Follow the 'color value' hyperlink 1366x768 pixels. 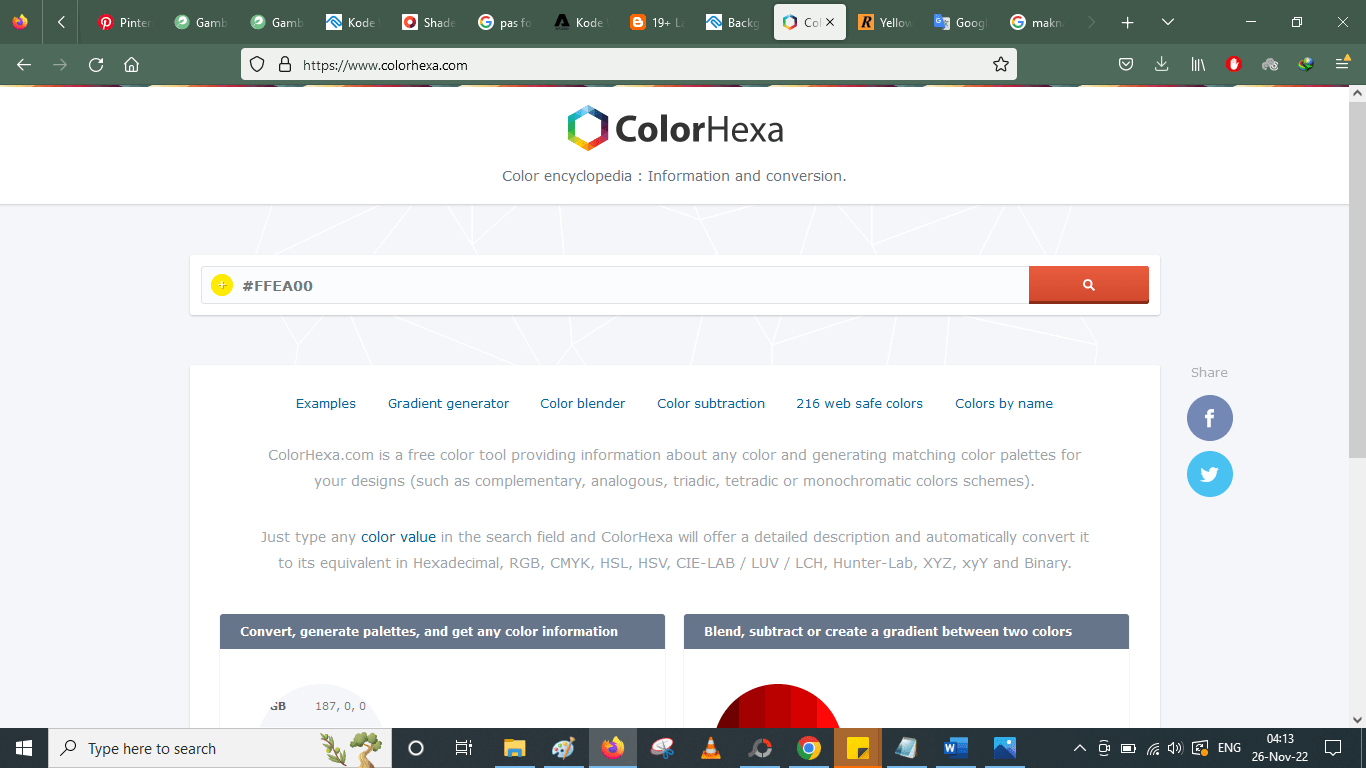(x=398, y=537)
